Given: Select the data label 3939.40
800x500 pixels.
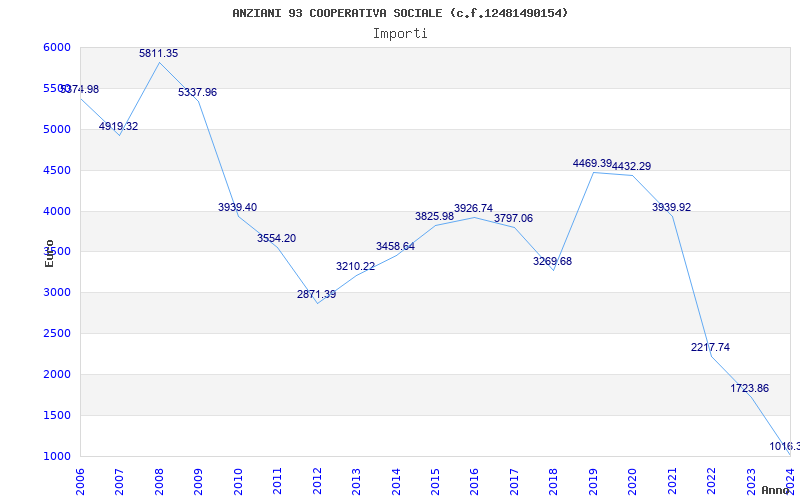Looking at the screenshot, I should tap(238, 207).
